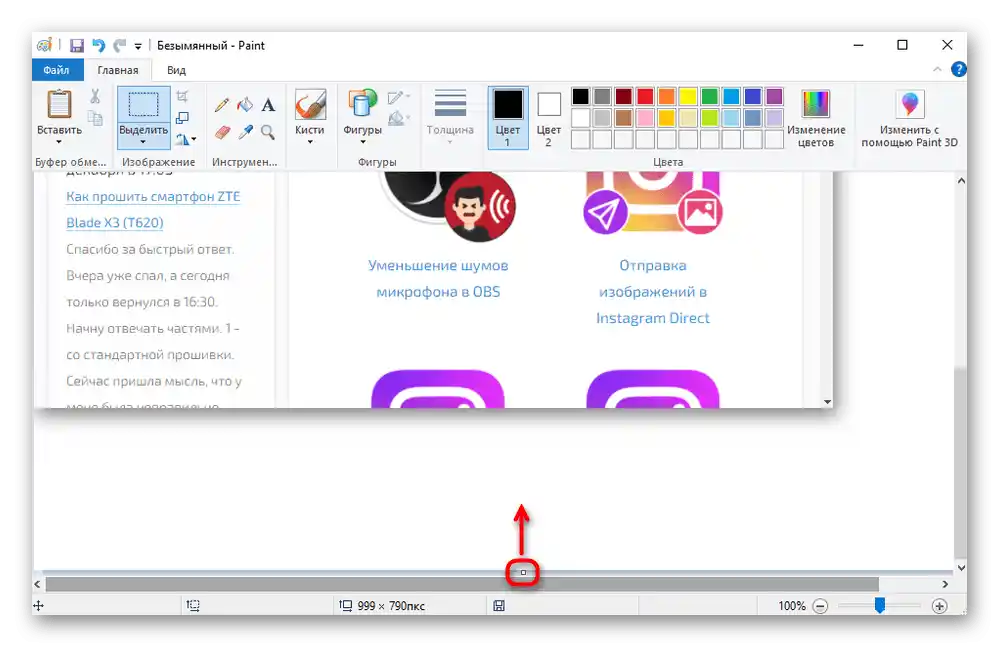Collapse the ribbon with the chevron
Viewport: 999px width, 647px height.
[x=937, y=69]
